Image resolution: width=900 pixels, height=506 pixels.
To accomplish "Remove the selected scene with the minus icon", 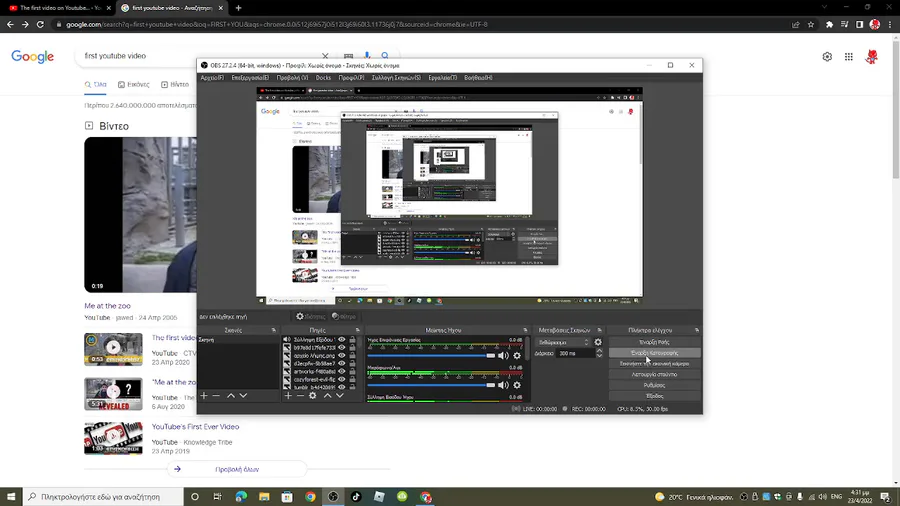I will coord(216,395).
